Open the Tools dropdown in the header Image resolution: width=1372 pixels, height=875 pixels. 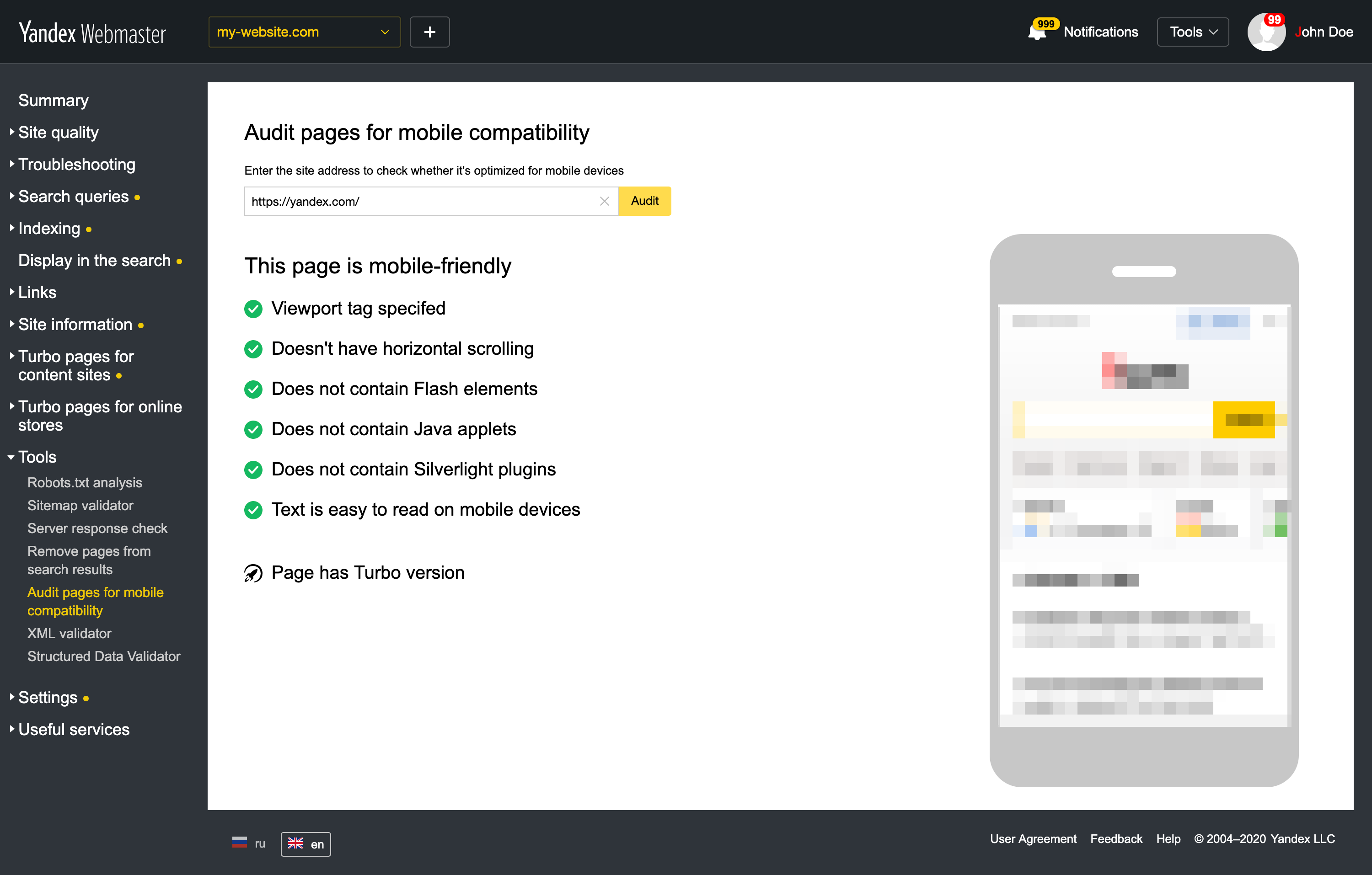point(1192,32)
